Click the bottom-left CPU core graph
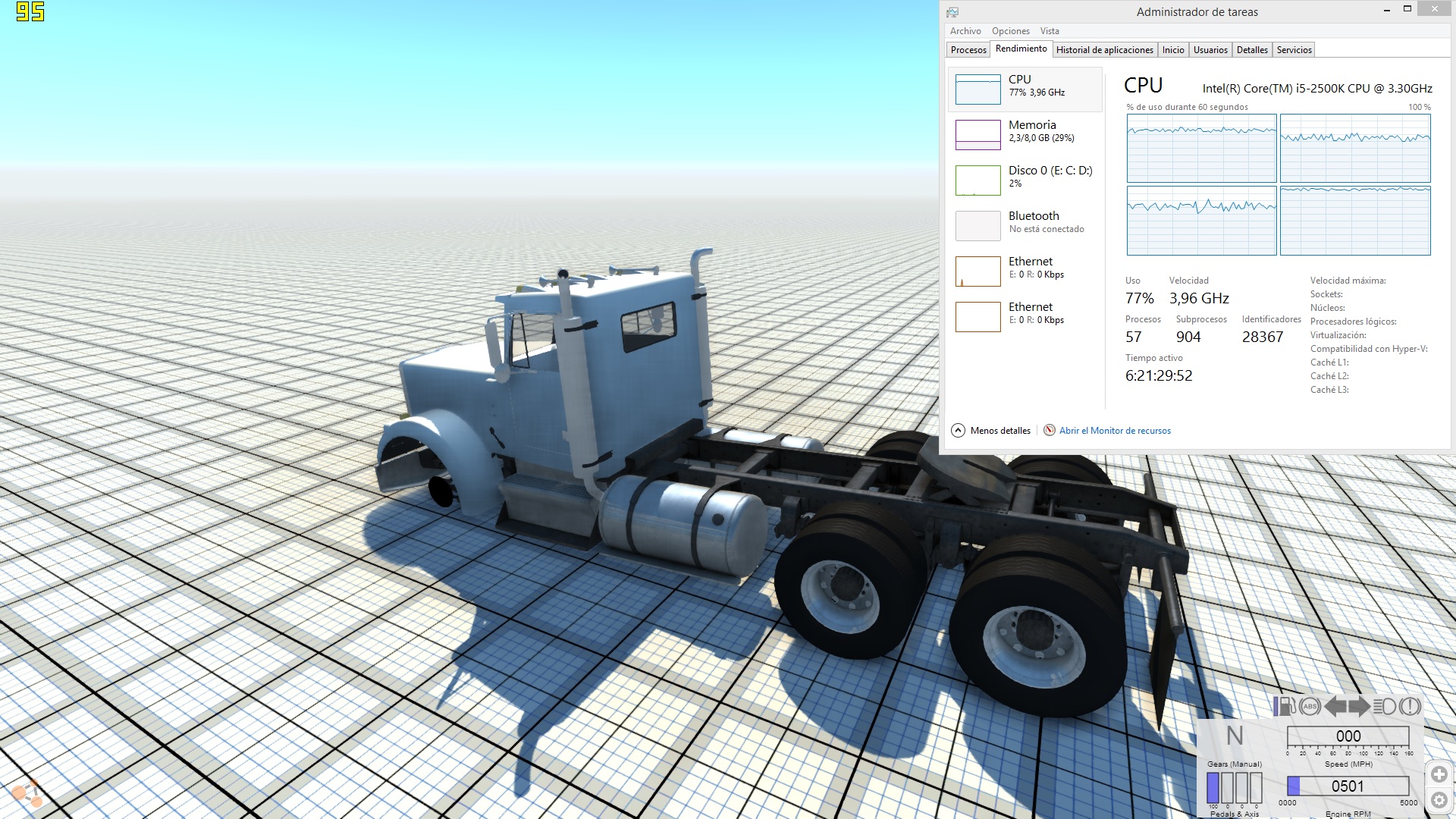Image resolution: width=1456 pixels, height=819 pixels. [x=1201, y=221]
